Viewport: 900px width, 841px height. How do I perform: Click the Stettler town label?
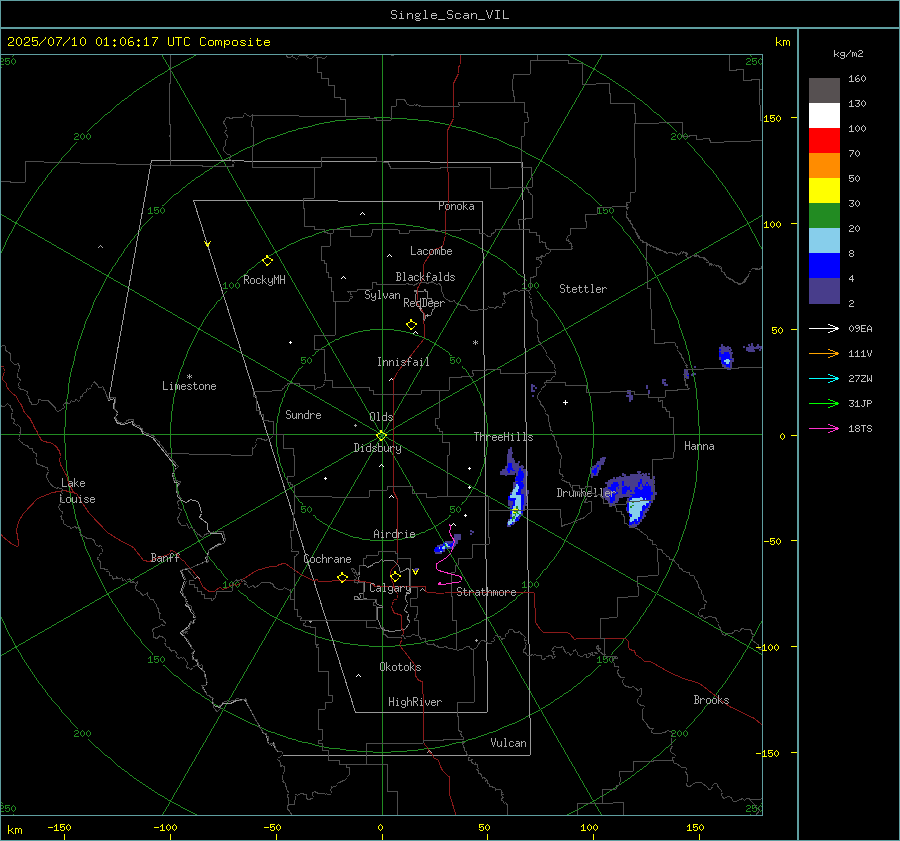click(x=583, y=289)
